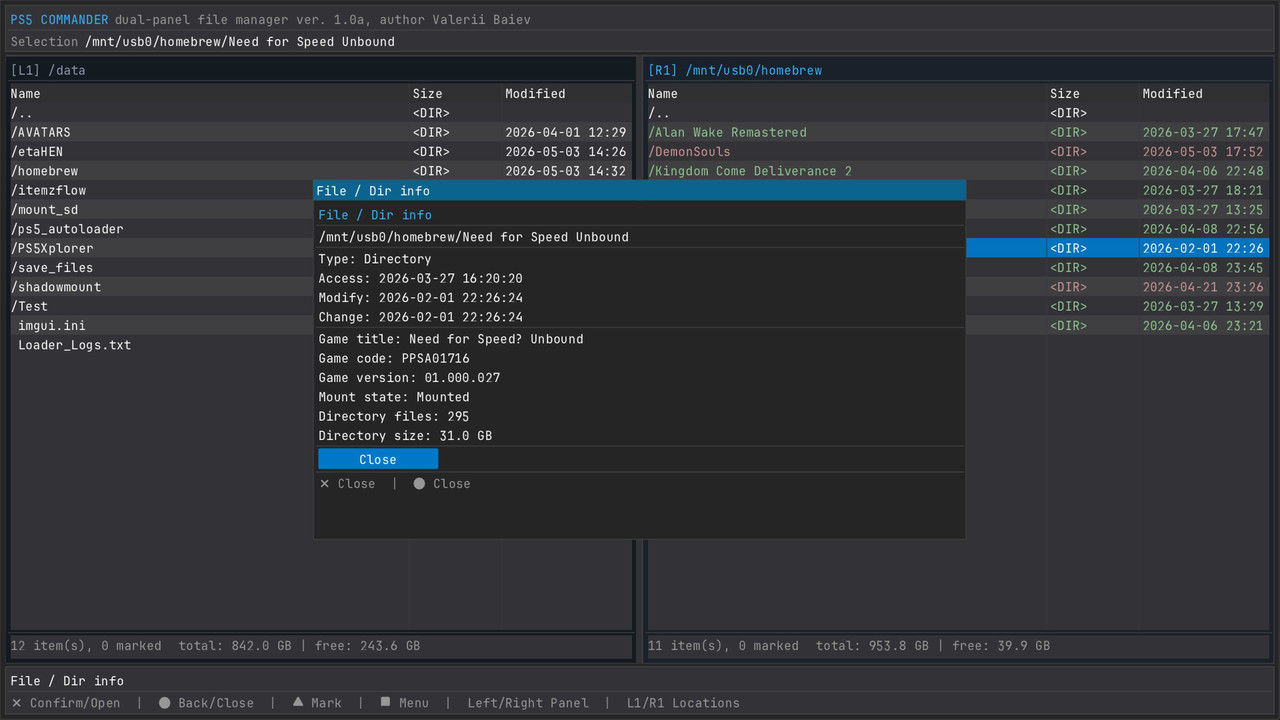Screen dimensions: 1280x720
Task: Select /Kingdom Come Deliverance 2 folder
Action: click(958, 171)
